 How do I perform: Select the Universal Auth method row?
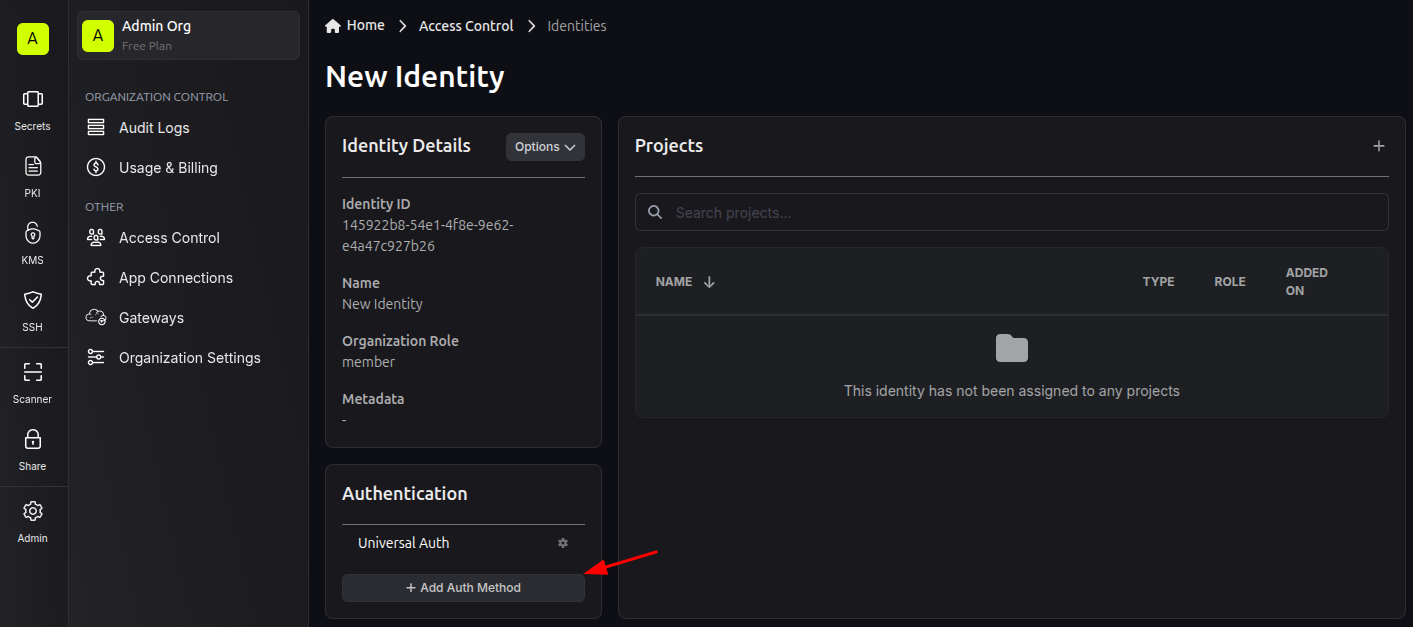coord(463,543)
